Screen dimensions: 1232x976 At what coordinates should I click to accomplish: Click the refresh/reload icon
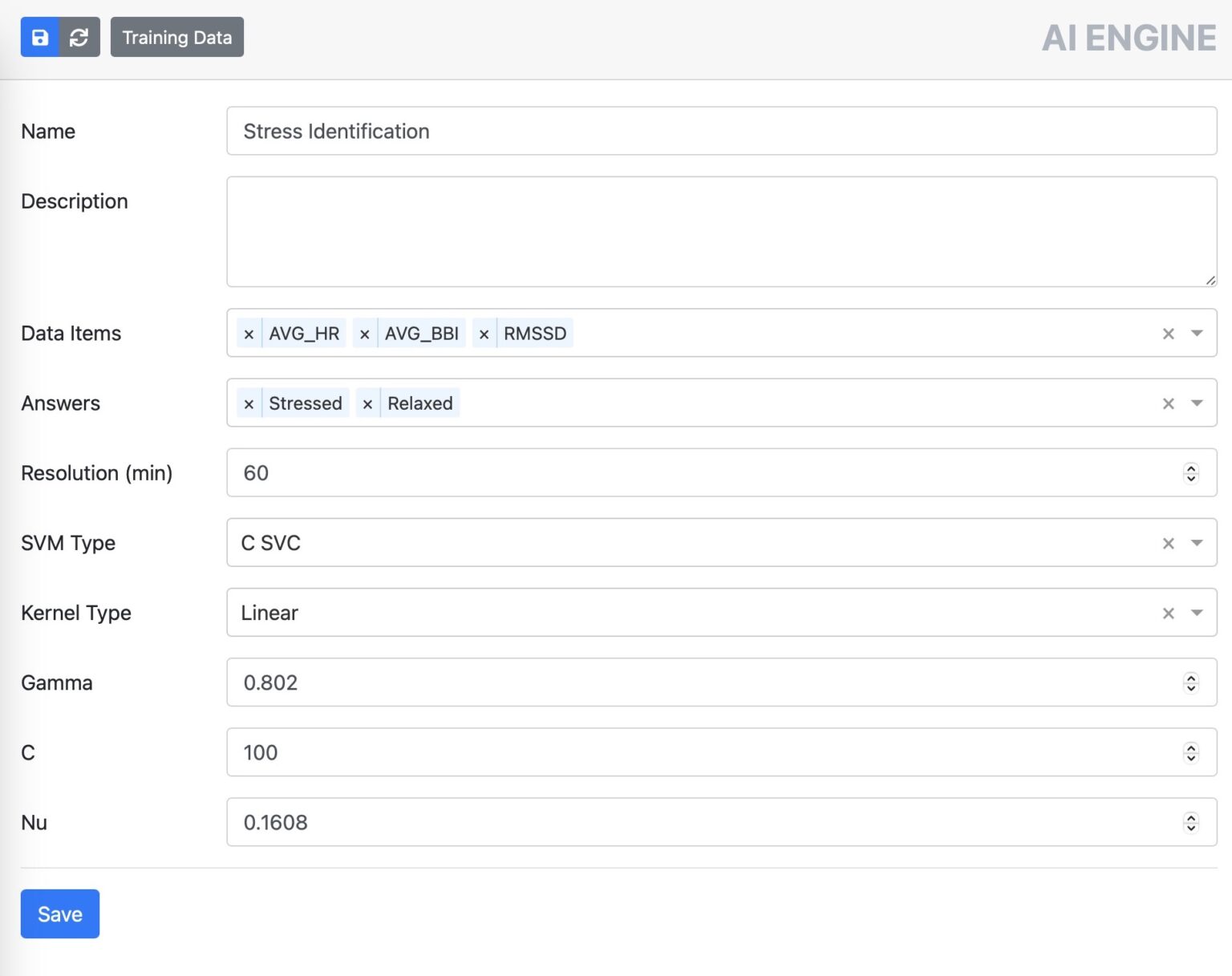click(x=79, y=37)
